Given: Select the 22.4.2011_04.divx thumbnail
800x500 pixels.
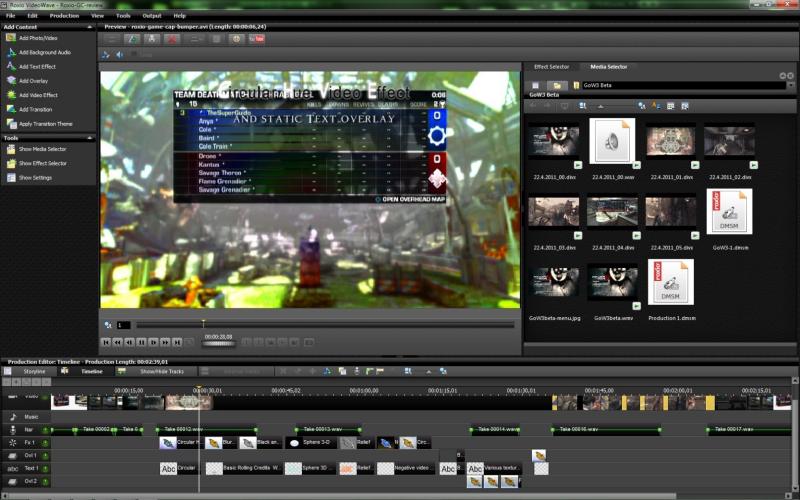Looking at the screenshot, I should pos(612,211).
